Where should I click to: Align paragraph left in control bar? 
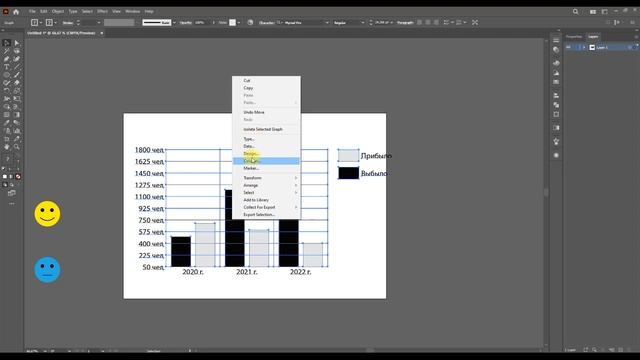click(420, 22)
